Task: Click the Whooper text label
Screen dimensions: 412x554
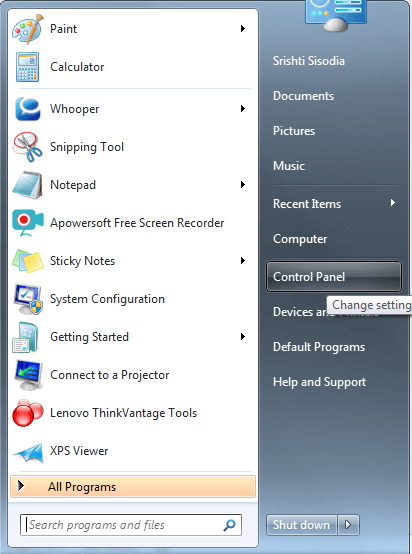Action: [x=75, y=109]
